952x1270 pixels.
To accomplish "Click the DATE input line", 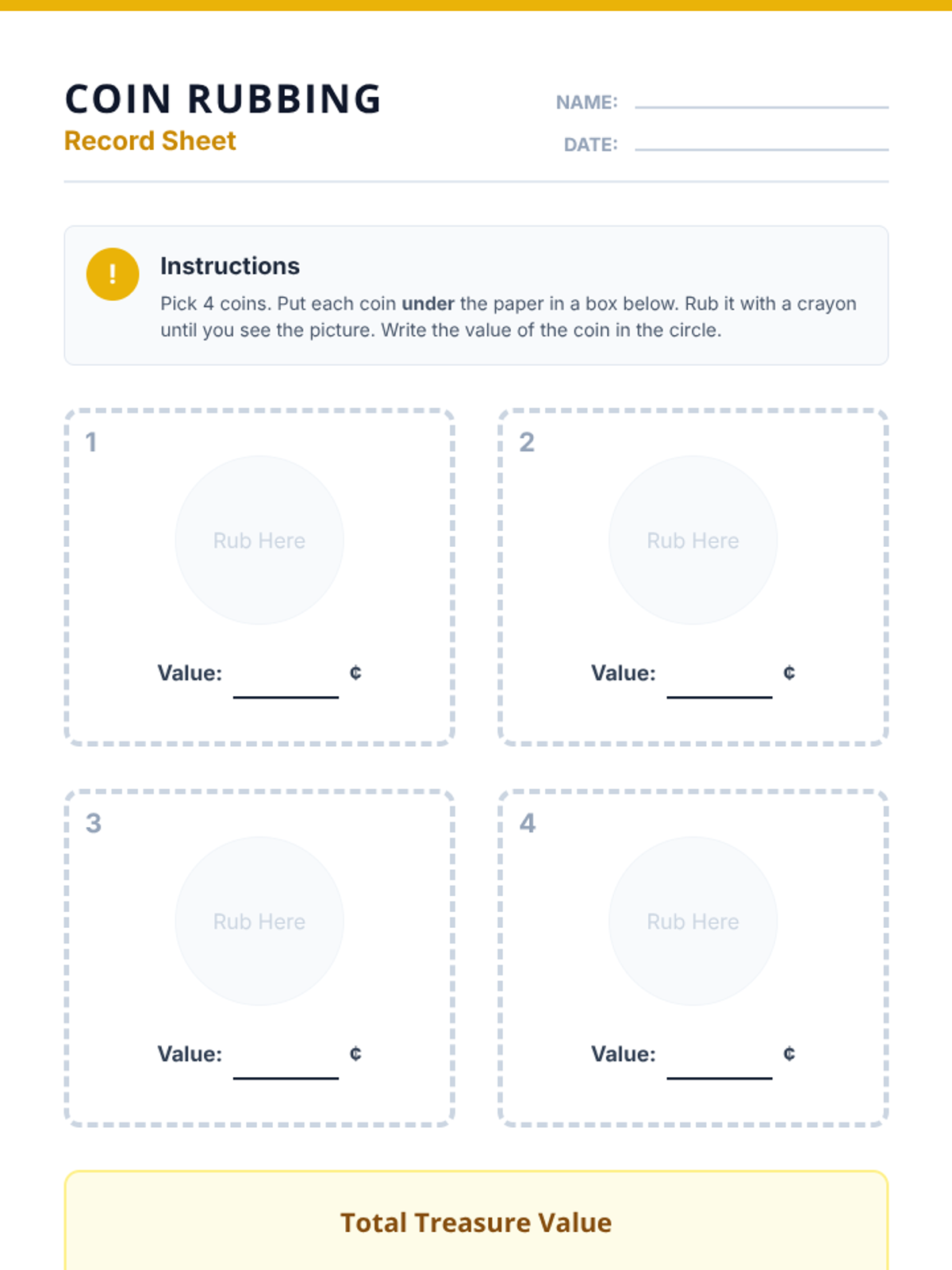I will point(761,145).
